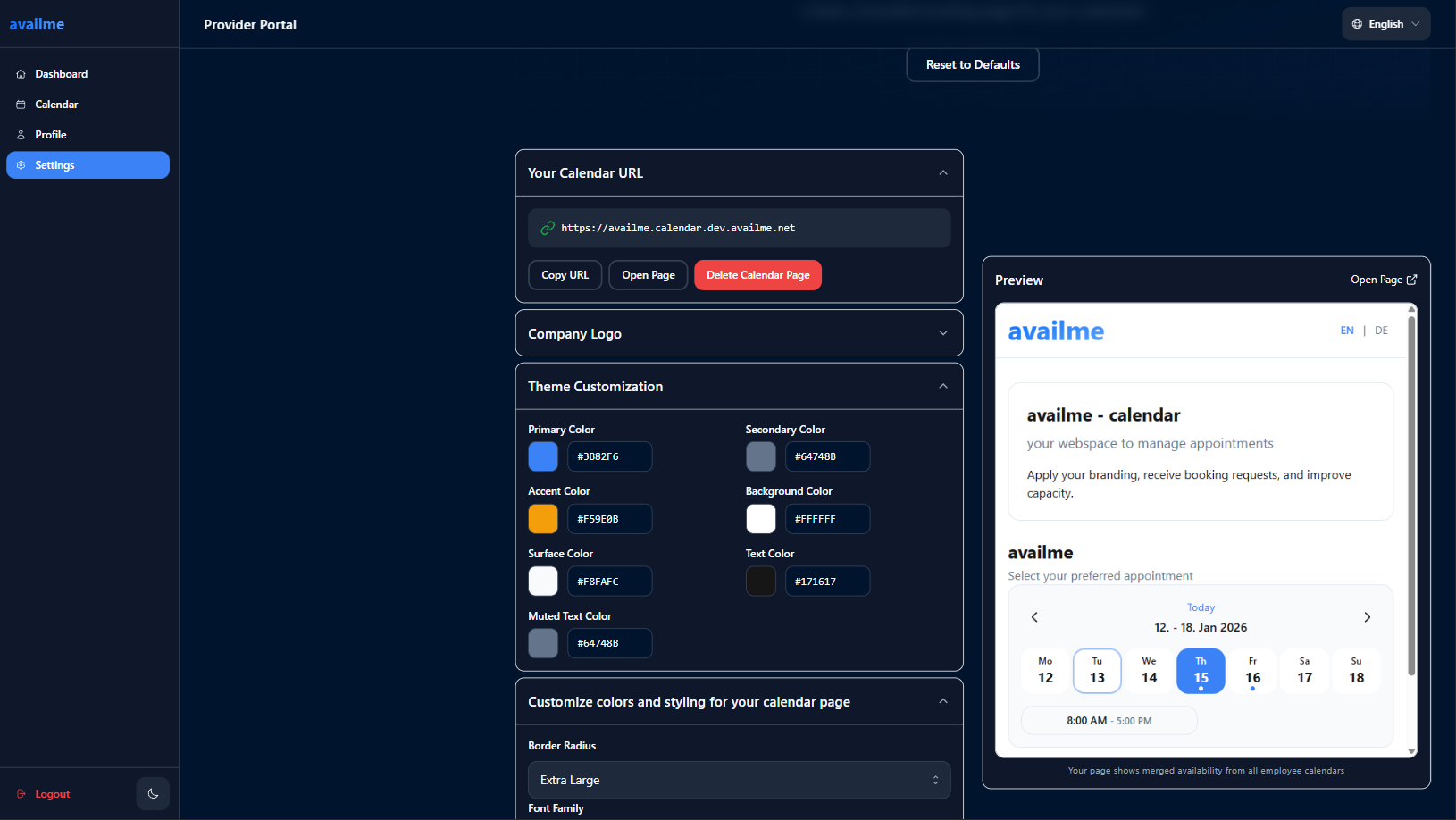This screenshot has height=820, width=1456.
Task: Collapse the Theme Customization section
Action: pos(943,386)
